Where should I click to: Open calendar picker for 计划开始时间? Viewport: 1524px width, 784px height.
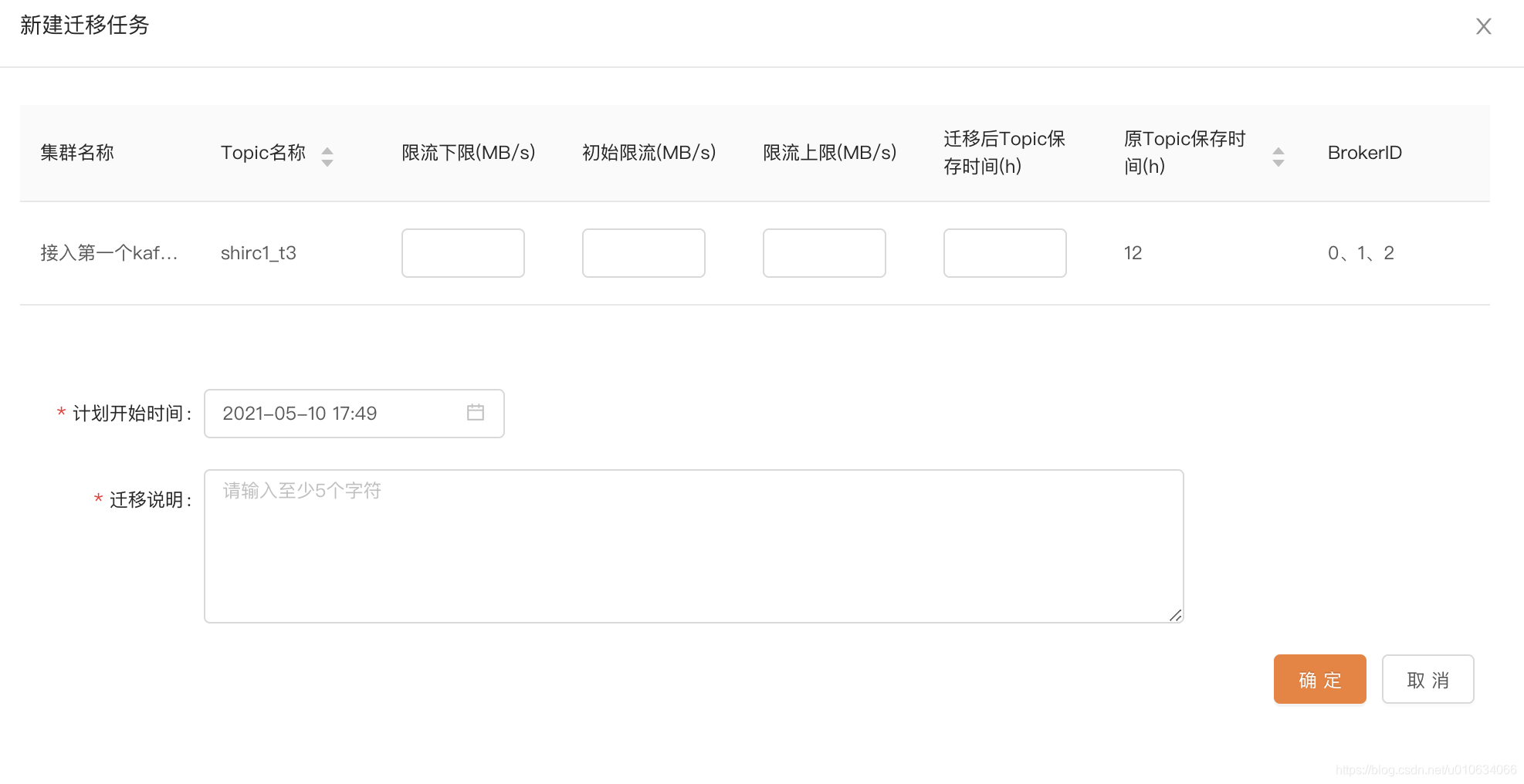coord(476,413)
